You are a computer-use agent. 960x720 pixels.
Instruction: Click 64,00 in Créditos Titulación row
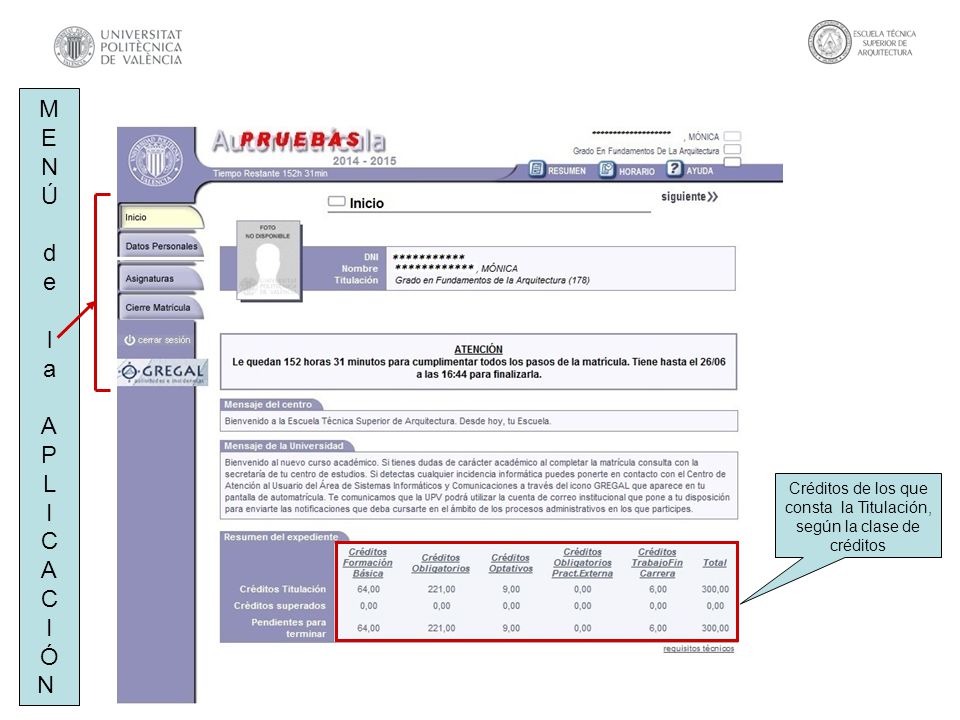click(369, 589)
